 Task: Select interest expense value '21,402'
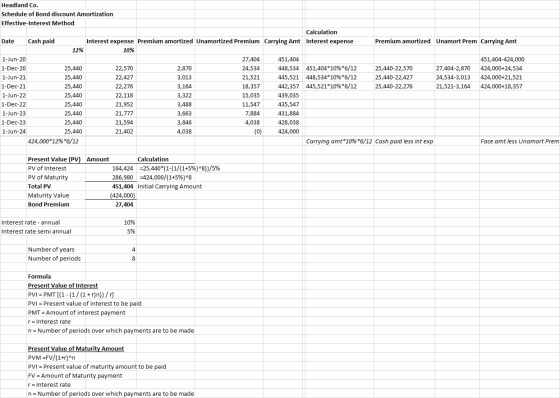coord(124,131)
